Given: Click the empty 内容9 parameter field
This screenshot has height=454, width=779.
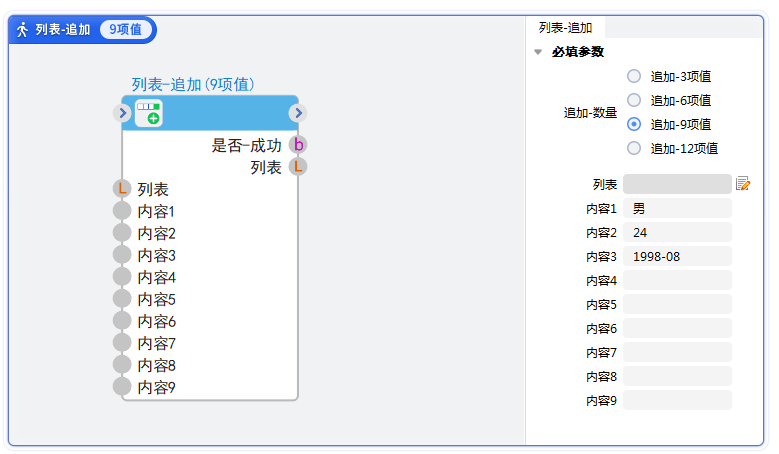Looking at the screenshot, I should [677, 400].
